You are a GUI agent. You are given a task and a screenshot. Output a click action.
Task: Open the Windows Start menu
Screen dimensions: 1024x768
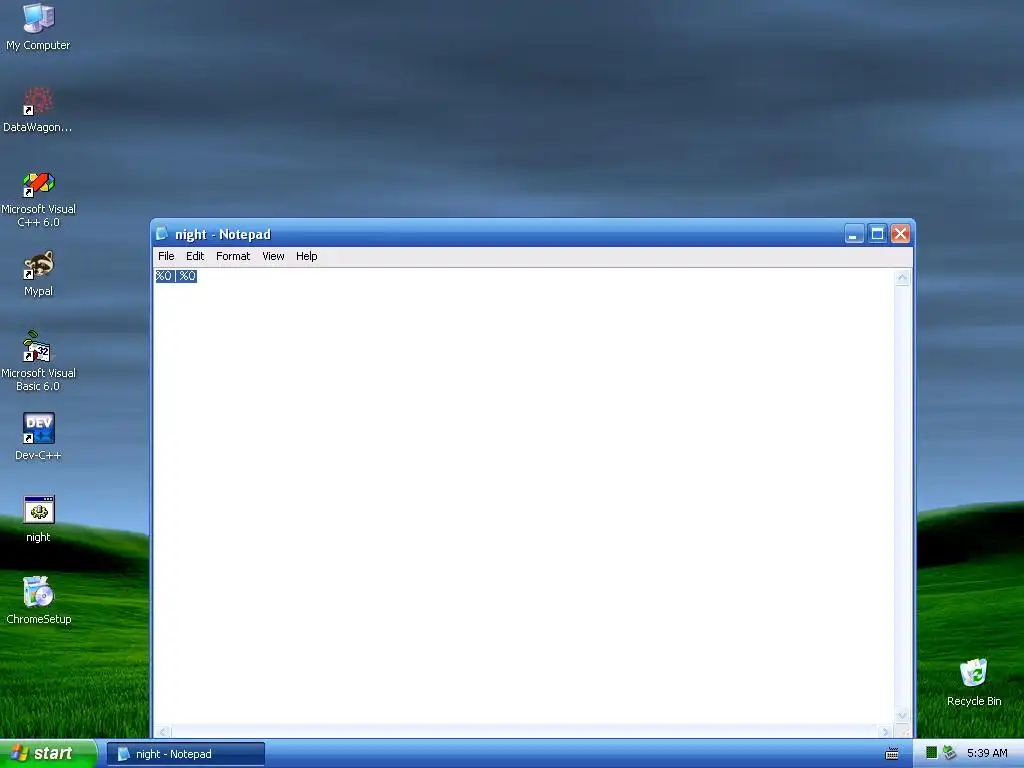coord(48,754)
